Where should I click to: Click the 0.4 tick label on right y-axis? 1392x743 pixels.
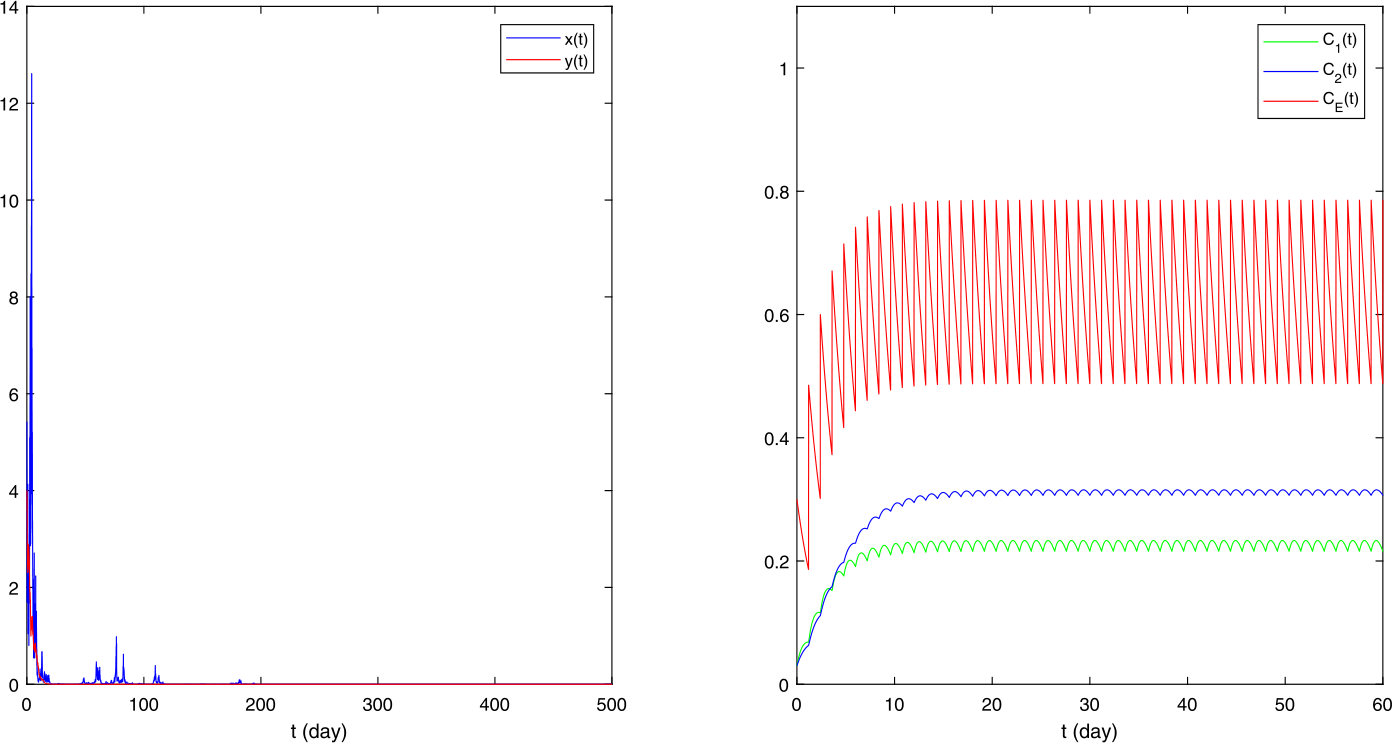(x=776, y=438)
